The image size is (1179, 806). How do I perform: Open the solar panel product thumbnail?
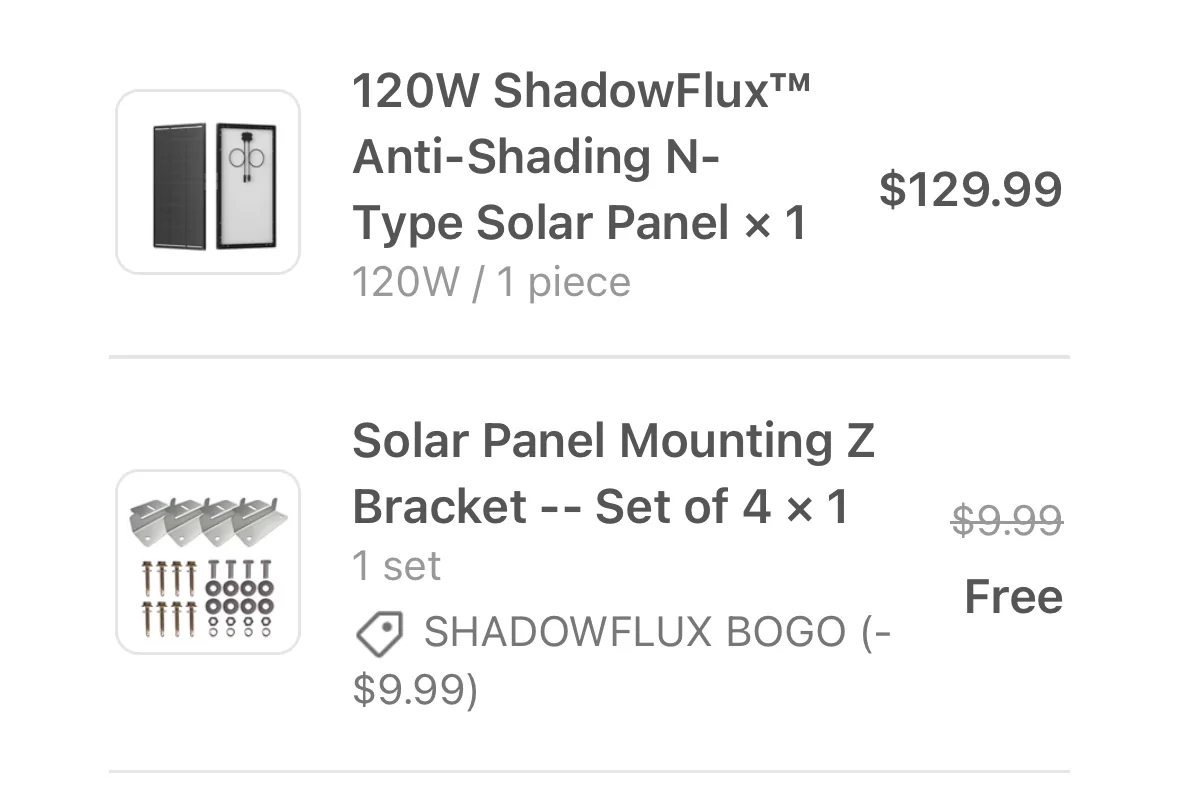click(208, 182)
